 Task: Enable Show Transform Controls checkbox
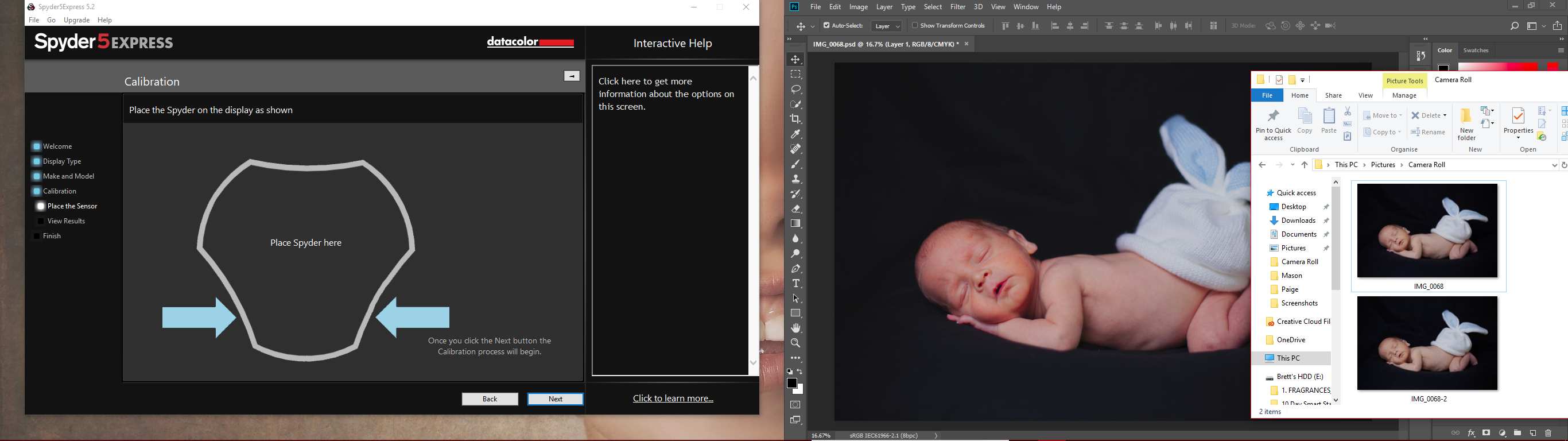pyautogui.click(x=914, y=26)
